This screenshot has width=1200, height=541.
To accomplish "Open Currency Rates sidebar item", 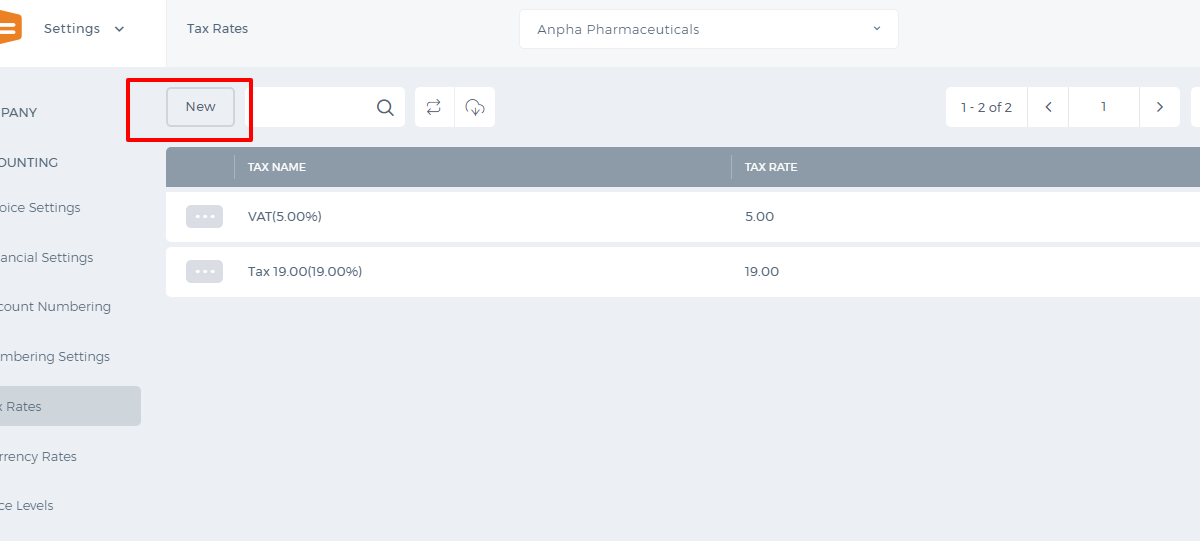I will tap(38, 456).
